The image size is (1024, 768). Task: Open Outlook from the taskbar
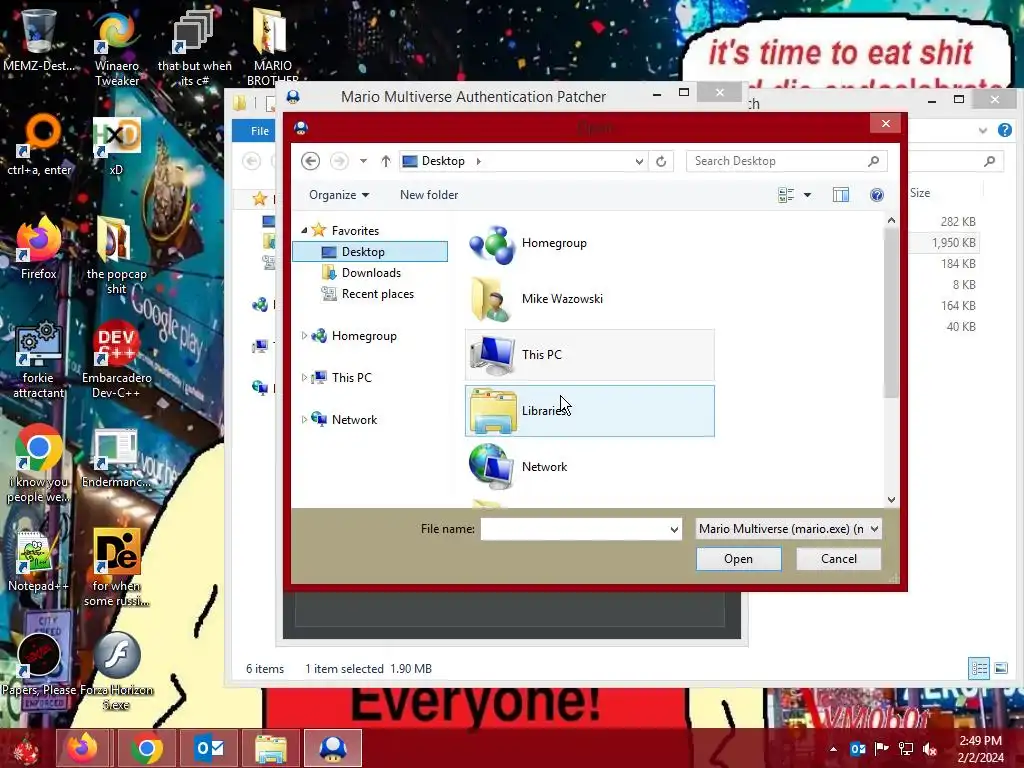[208, 748]
